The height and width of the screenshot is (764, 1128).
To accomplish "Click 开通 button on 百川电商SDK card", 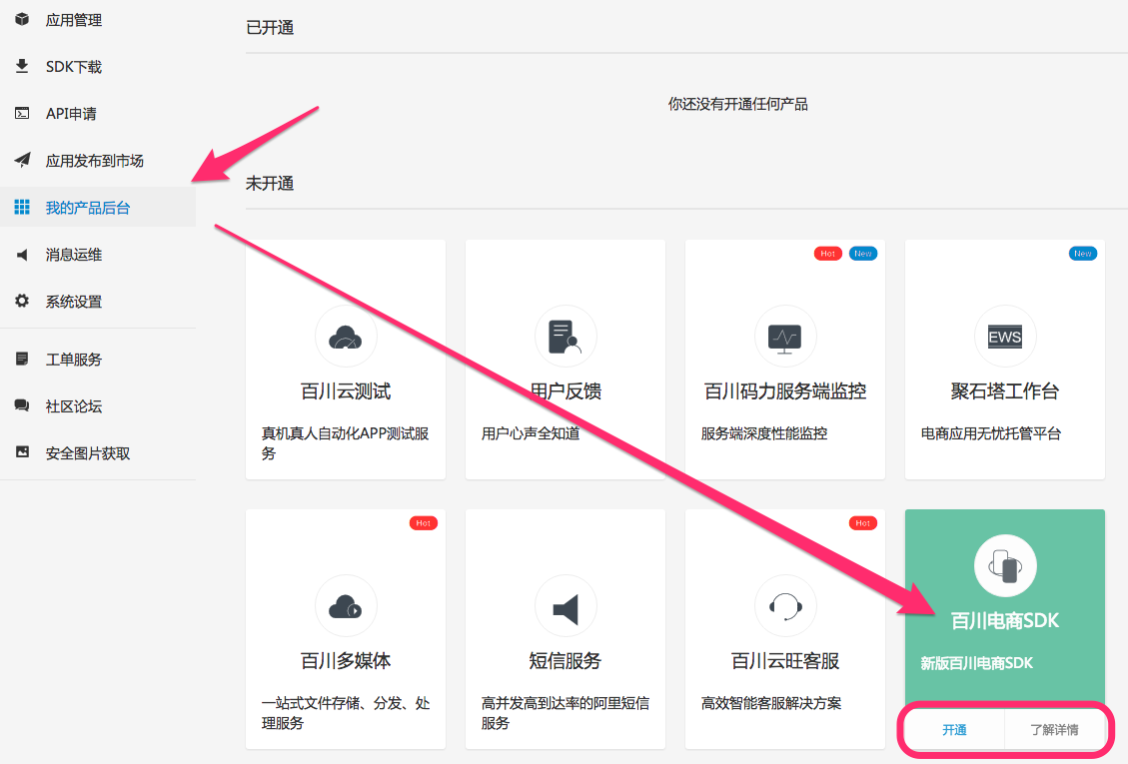I will (x=955, y=729).
